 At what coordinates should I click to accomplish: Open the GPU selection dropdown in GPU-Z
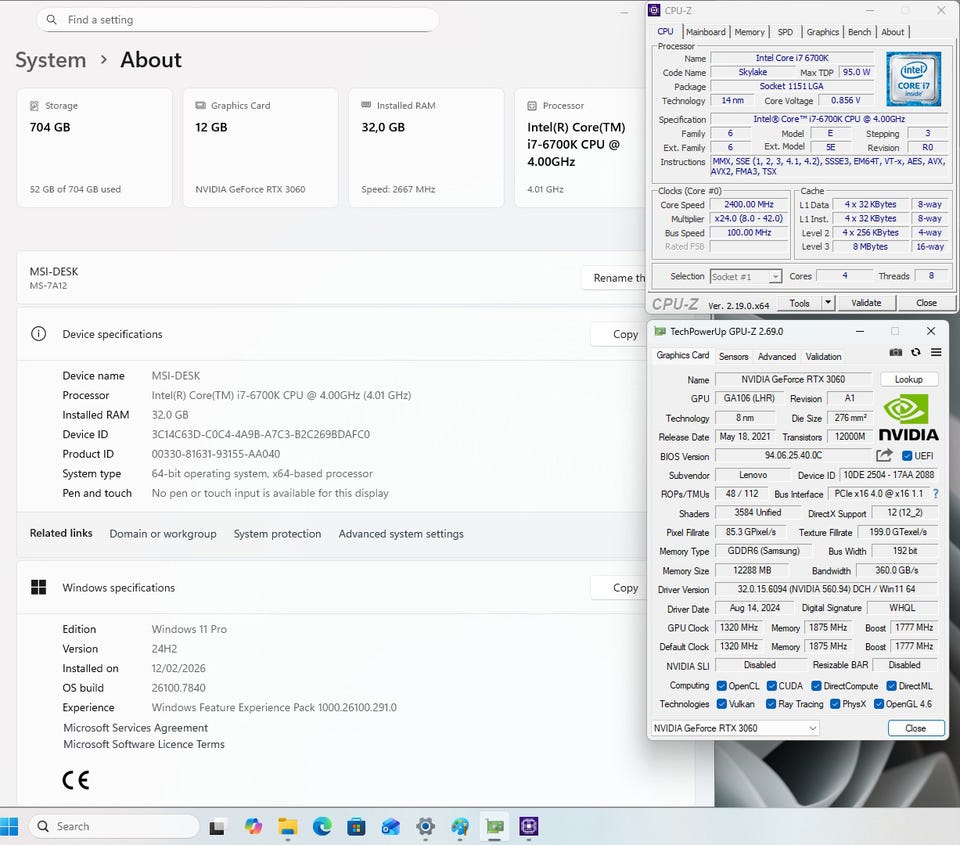click(x=735, y=728)
